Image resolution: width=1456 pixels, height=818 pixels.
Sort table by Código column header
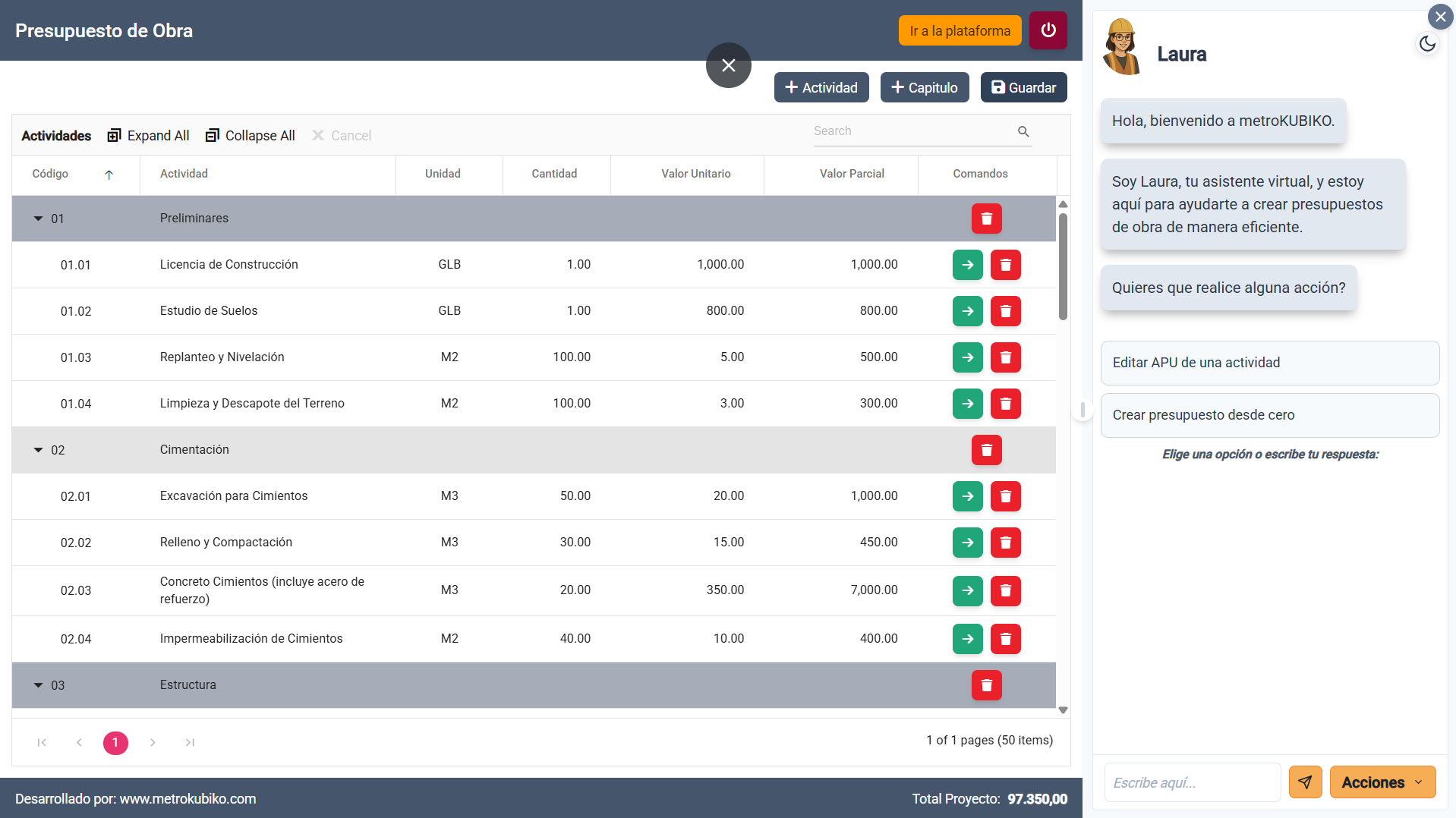coord(51,174)
